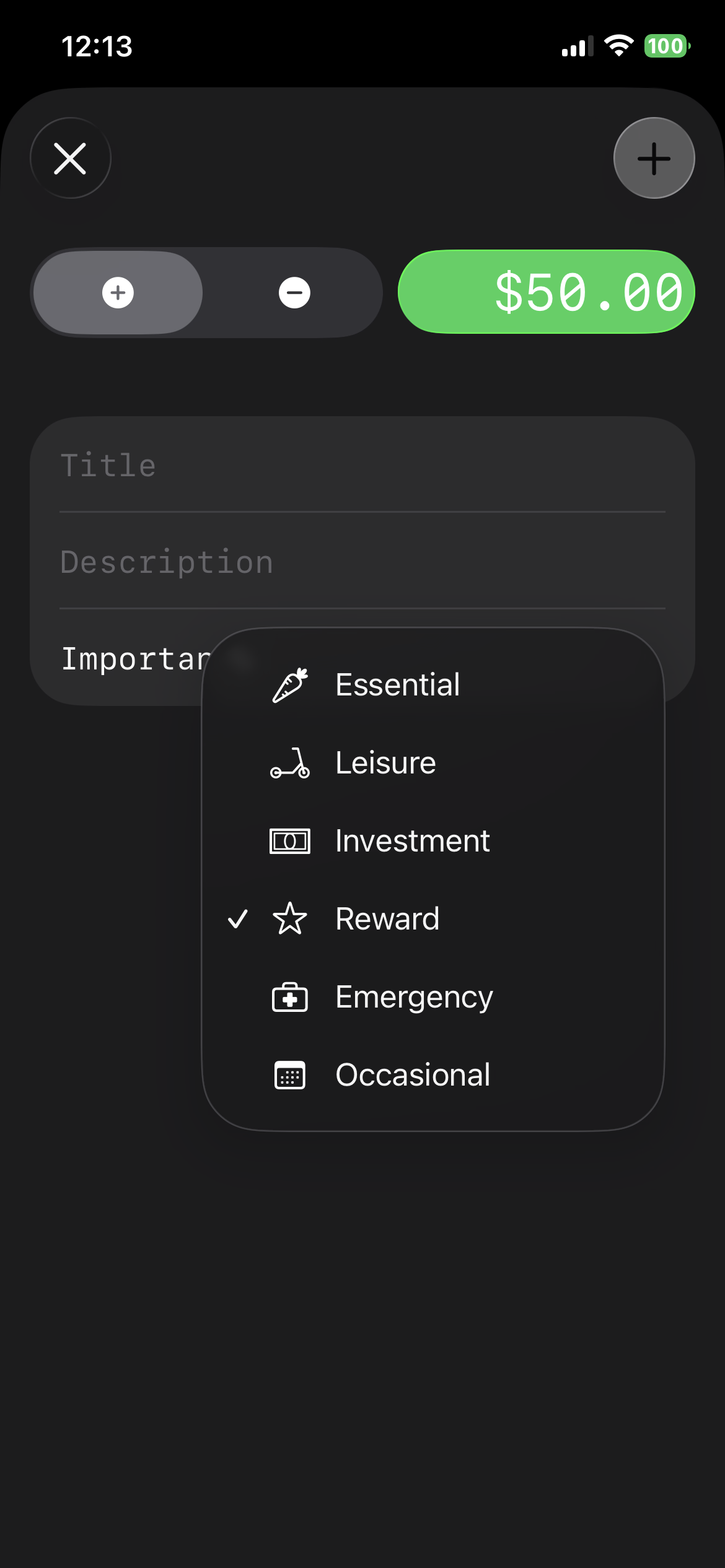Tap the calendar icon for Occasional

tap(290, 1075)
